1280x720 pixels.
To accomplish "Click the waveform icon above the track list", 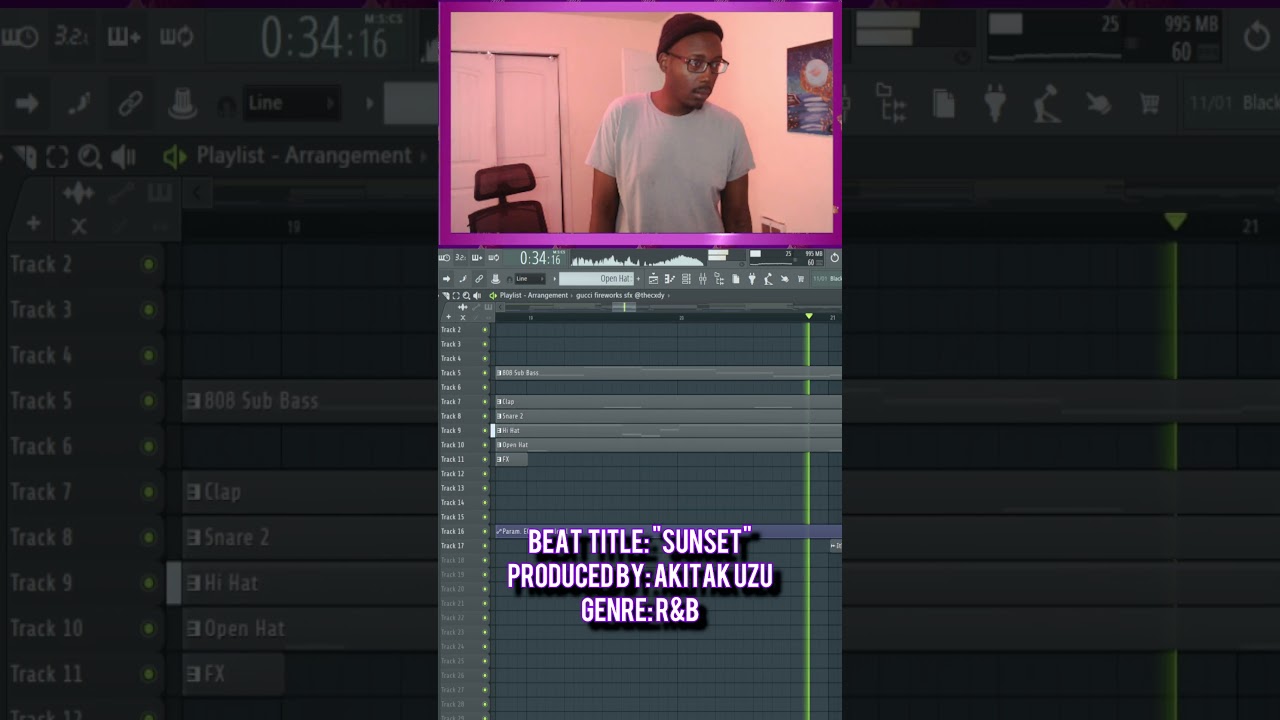I will (x=463, y=307).
